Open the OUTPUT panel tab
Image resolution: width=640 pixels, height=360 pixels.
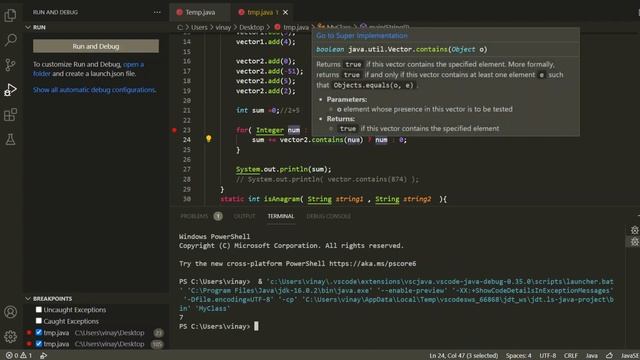tap(244, 216)
